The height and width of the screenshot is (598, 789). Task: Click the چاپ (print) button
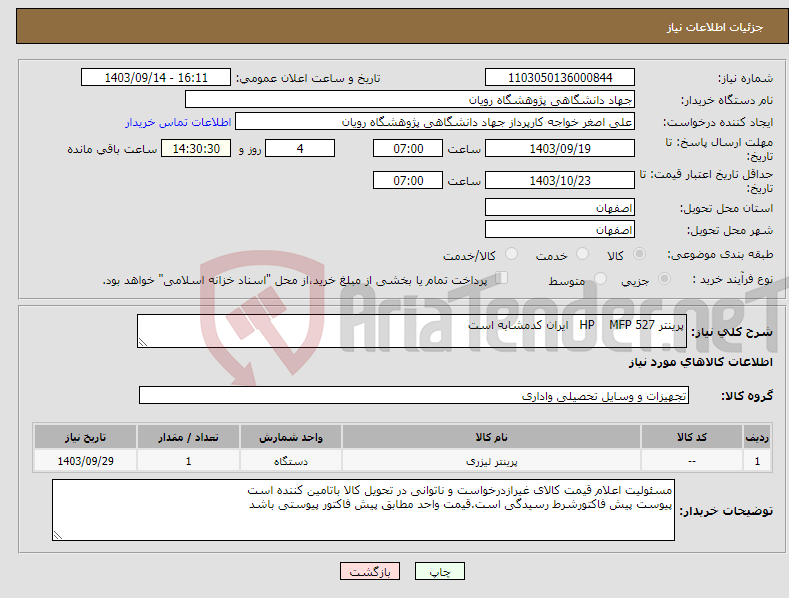439,571
